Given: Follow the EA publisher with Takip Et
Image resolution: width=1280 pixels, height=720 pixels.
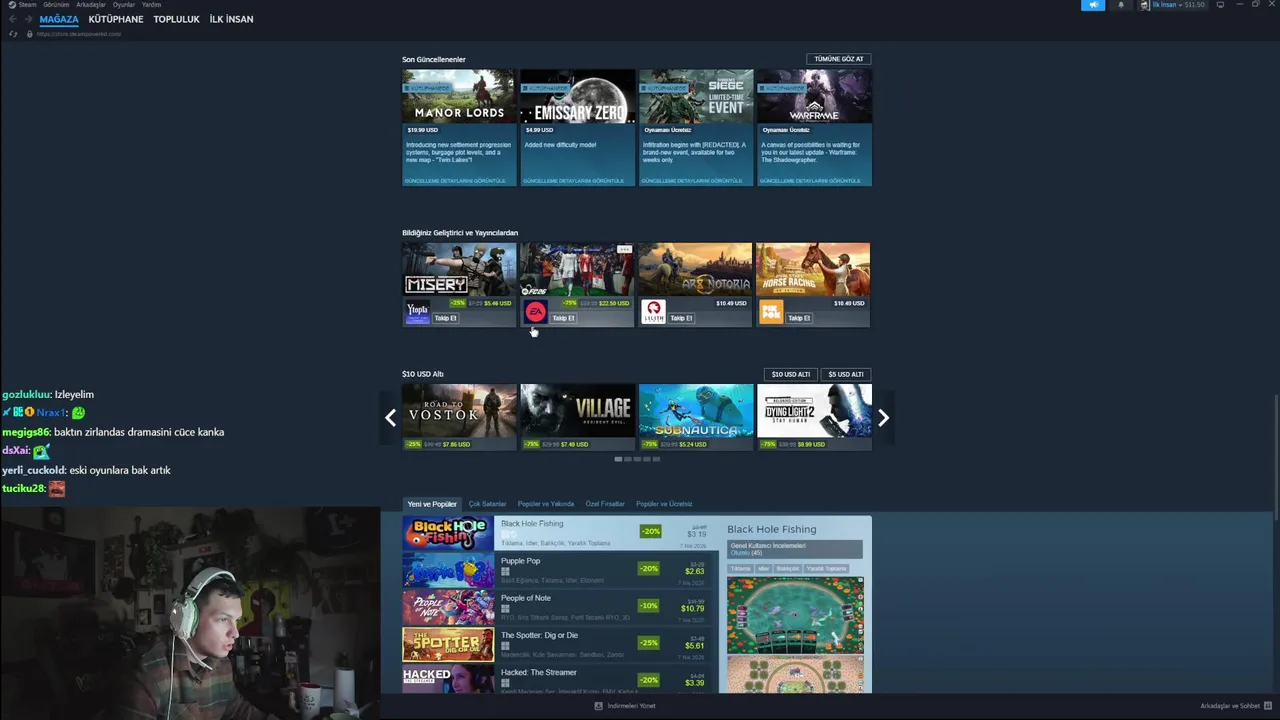Looking at the screenshot, I should click(564, 318).
